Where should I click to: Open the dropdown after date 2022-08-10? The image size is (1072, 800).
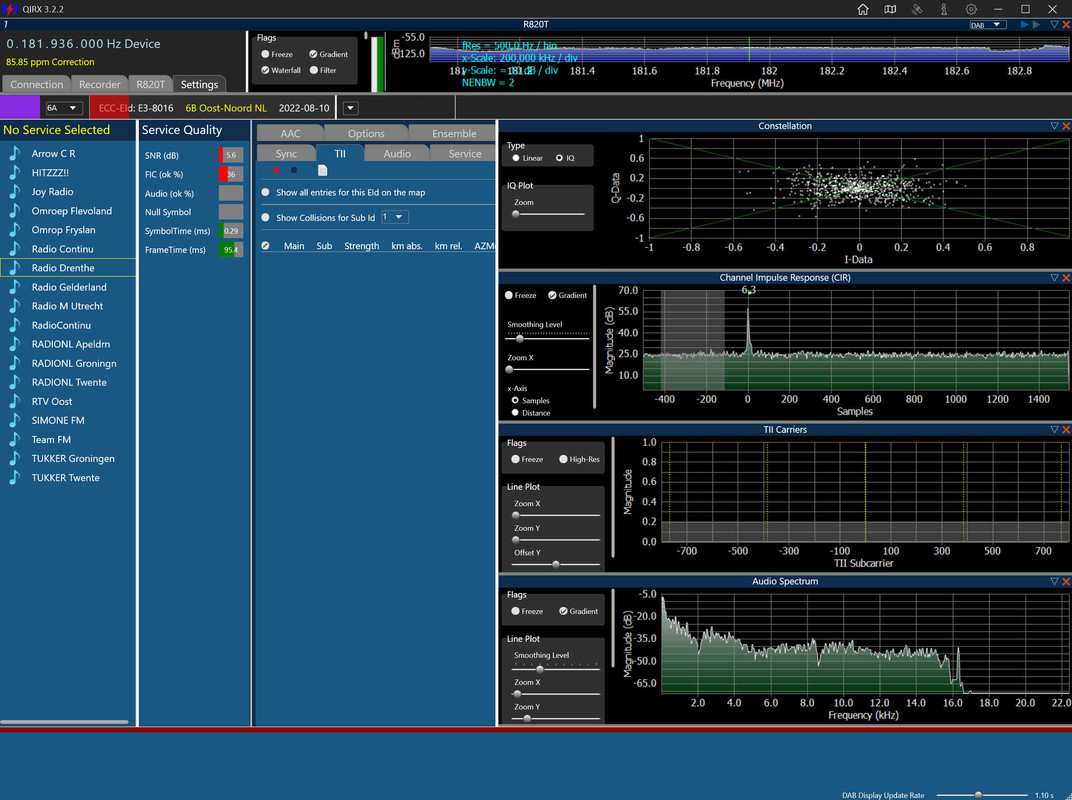pyautogui.click(x=350, y=108)
